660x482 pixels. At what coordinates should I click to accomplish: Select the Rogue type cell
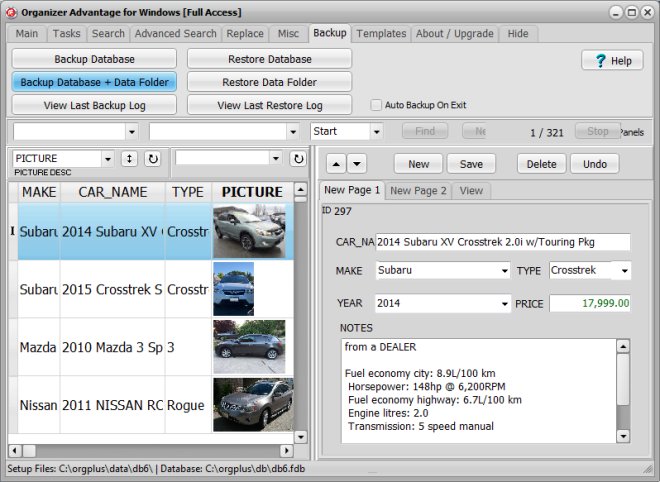[188, 405]
